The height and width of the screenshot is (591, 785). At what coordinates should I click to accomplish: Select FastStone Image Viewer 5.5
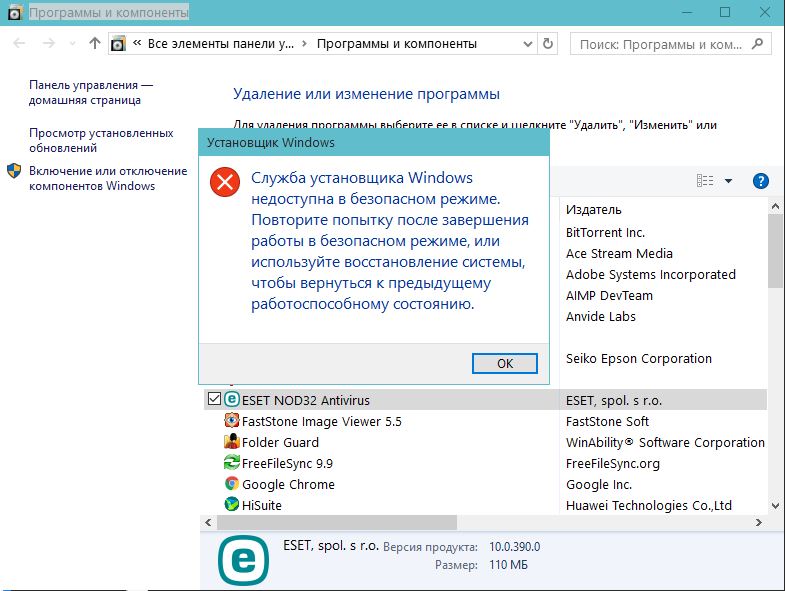pos(321,421)
